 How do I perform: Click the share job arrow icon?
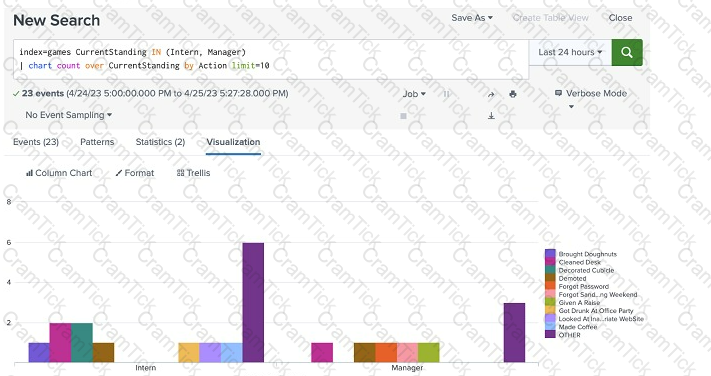pos(491,94)
